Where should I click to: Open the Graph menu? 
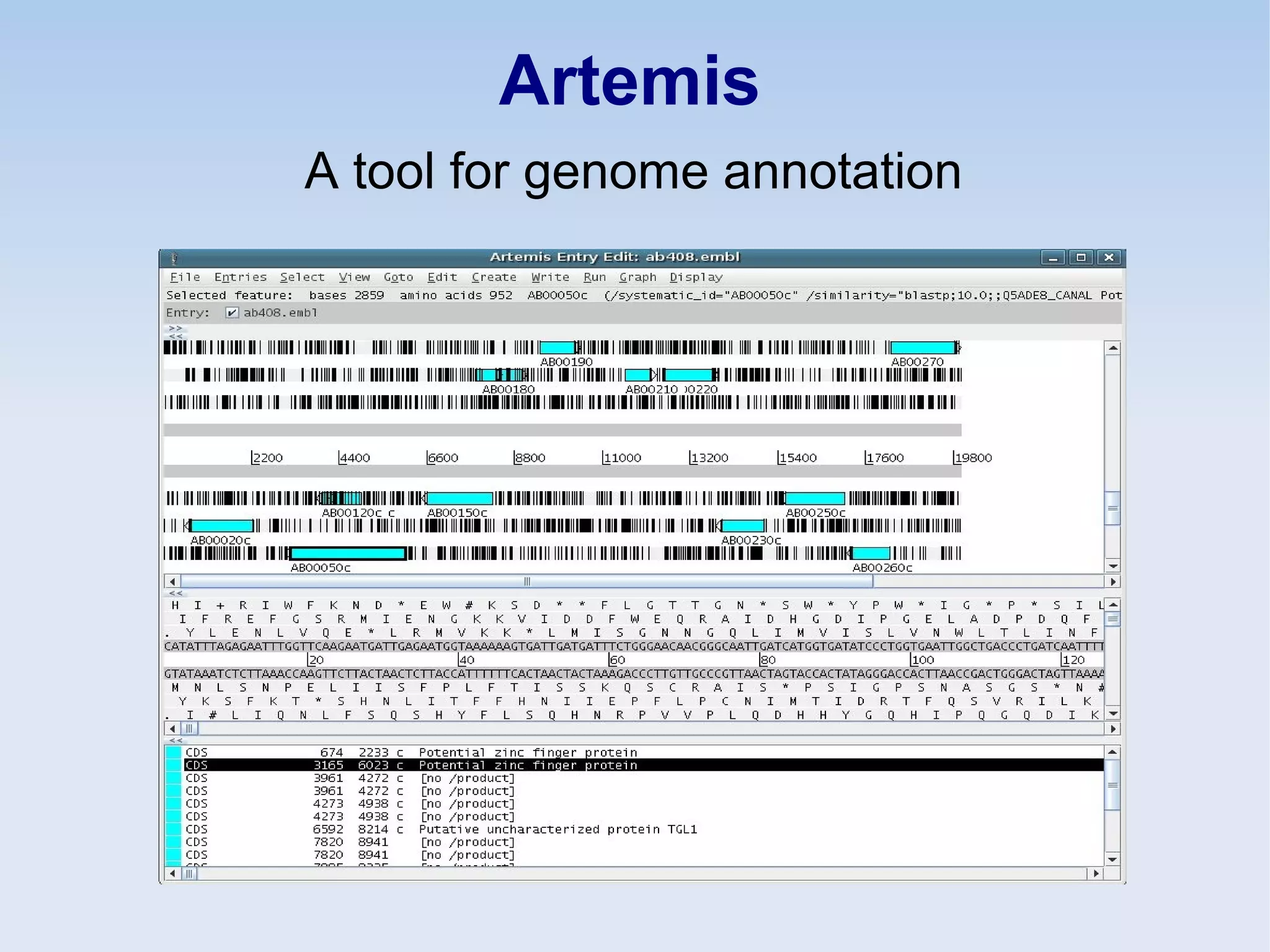tap(637, 277)
